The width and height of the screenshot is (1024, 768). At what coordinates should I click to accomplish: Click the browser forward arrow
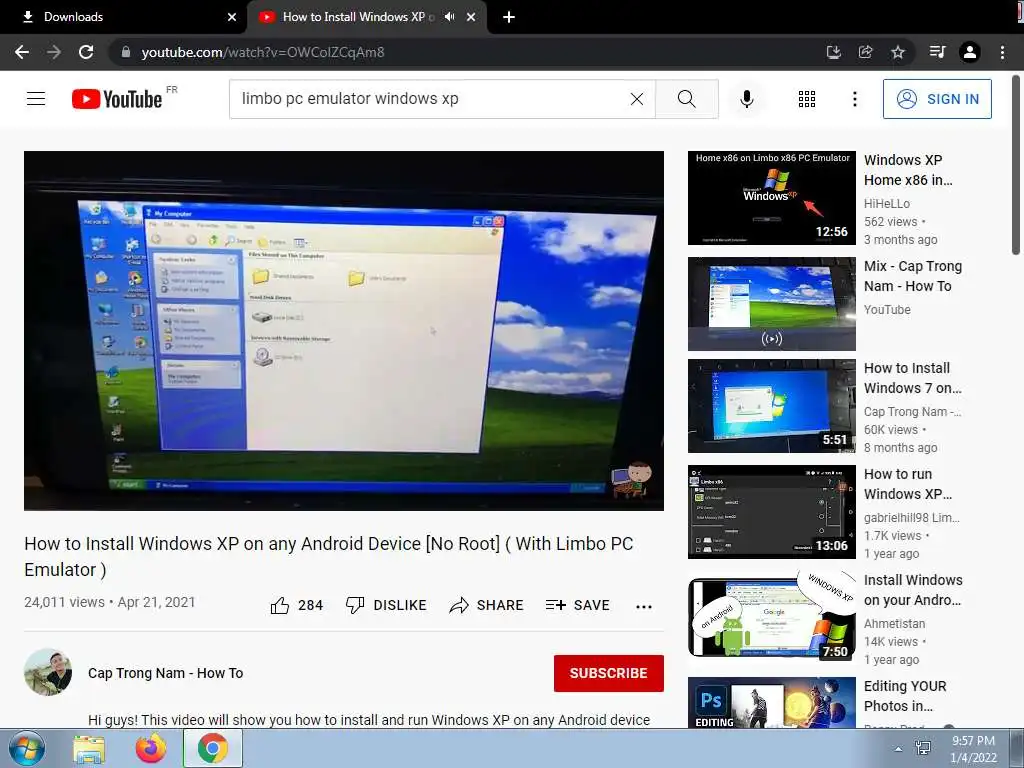54,52
